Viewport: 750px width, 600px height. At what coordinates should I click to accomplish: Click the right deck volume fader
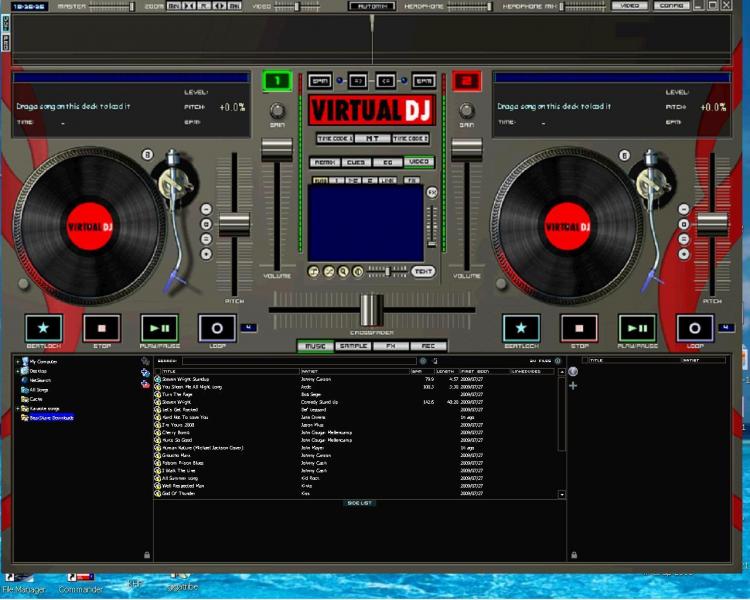point(467,150)
